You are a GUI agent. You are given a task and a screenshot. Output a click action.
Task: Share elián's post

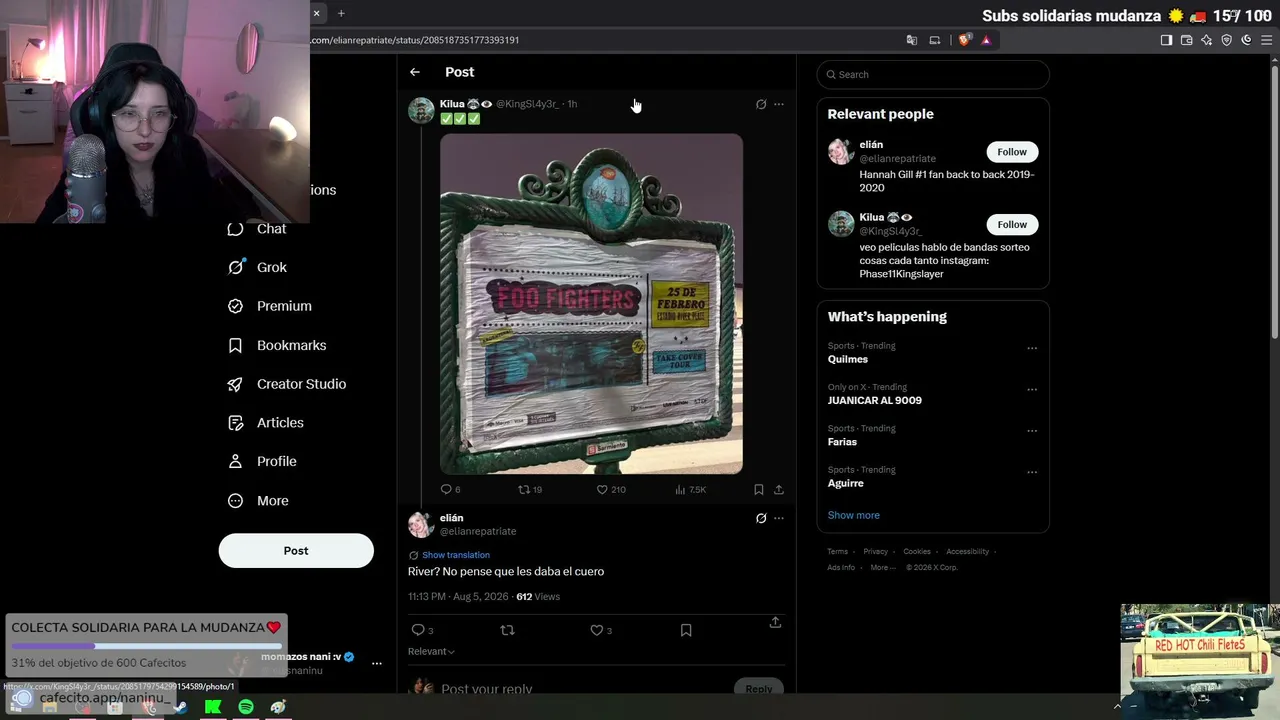[x=775, y=622]
